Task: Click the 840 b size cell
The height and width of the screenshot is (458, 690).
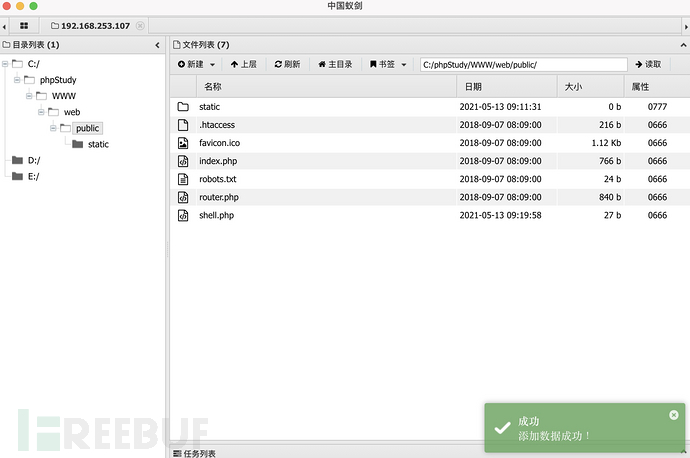Action: click(610, 197)
